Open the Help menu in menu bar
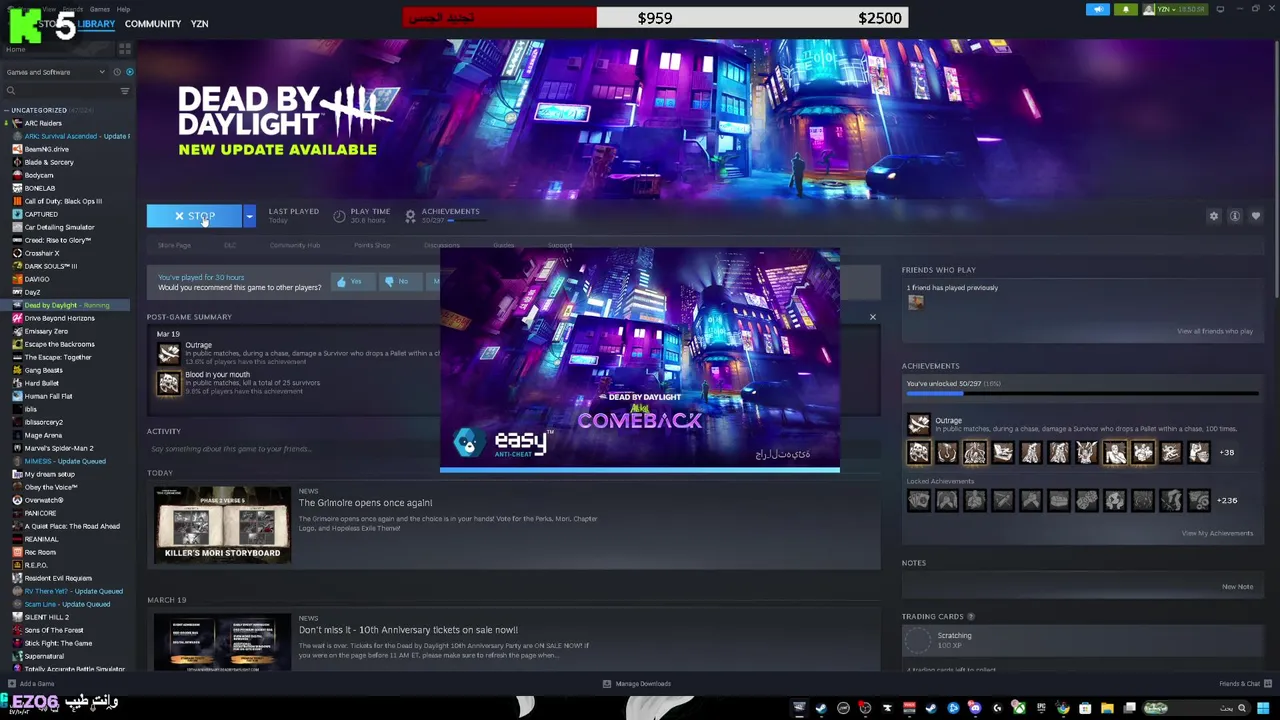The height and width of the screenshot is (720, 1280). tap(123, 9)
